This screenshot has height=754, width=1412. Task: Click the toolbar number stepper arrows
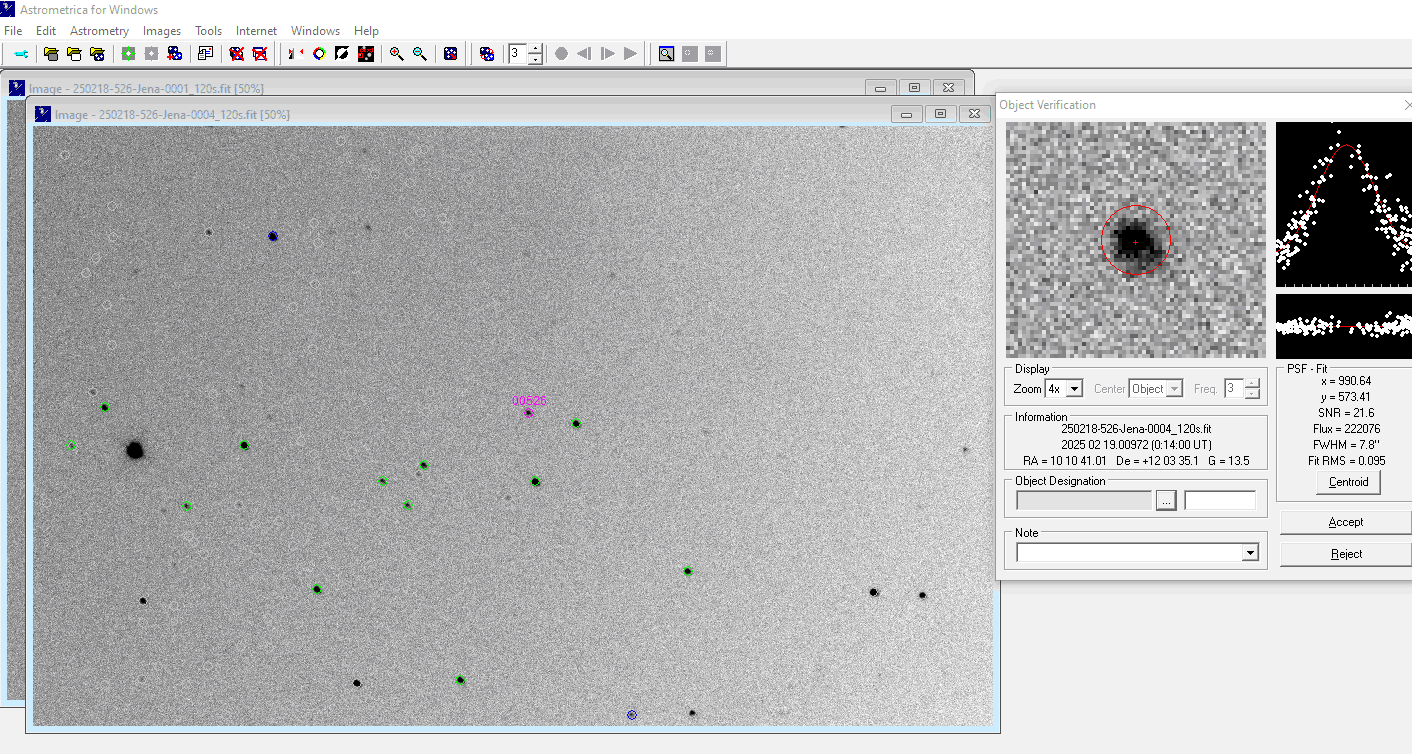[535, 54]
